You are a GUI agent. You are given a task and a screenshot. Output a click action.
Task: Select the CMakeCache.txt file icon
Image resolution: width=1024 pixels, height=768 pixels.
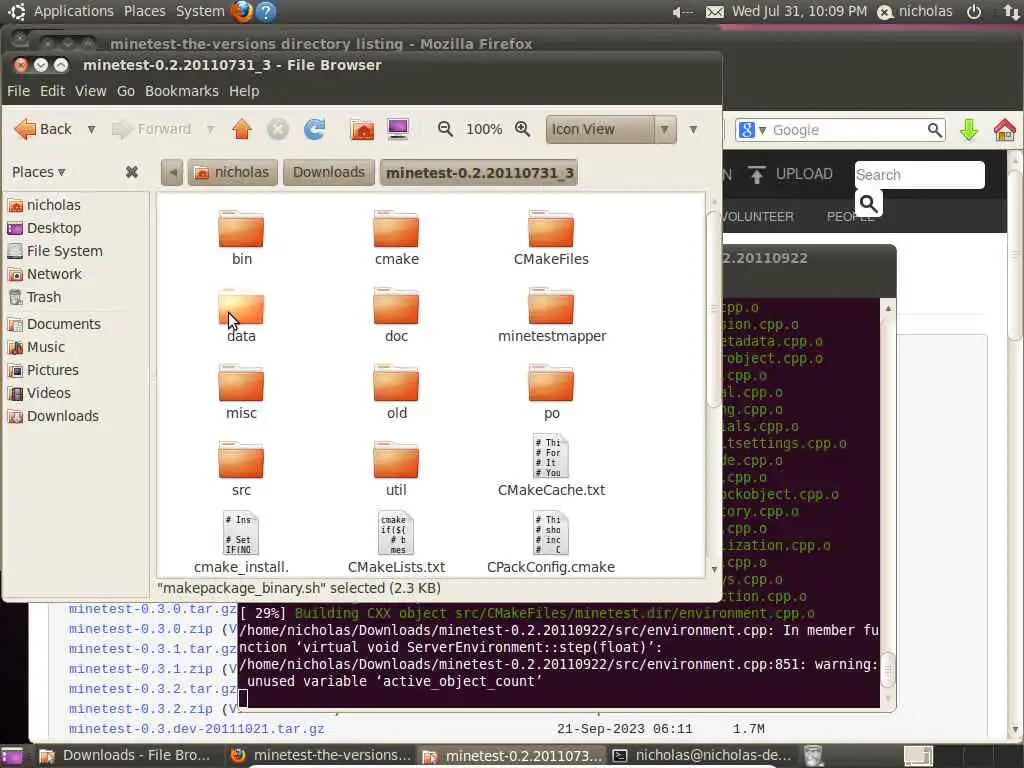click(551, 456)
